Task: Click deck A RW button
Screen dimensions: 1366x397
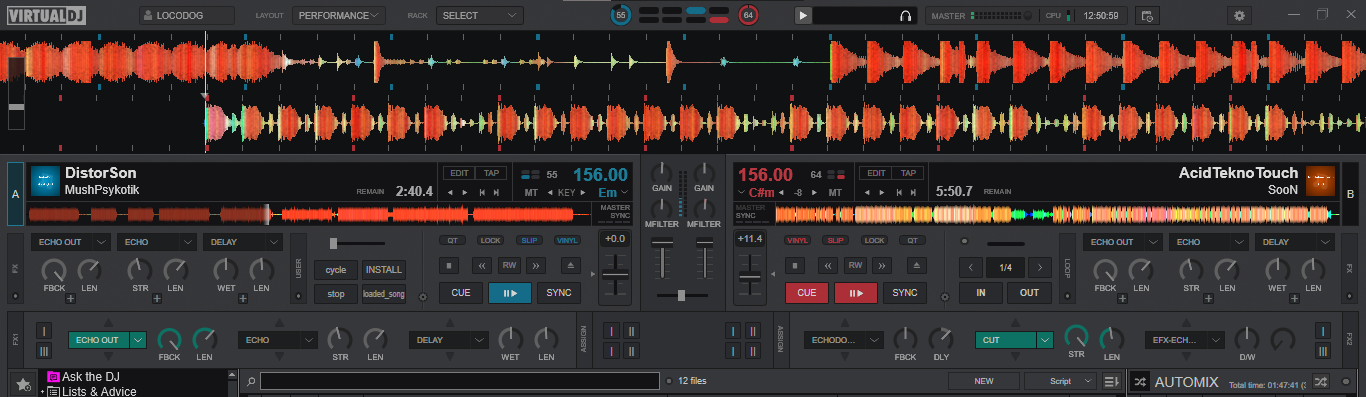Action: pos(509,265)
